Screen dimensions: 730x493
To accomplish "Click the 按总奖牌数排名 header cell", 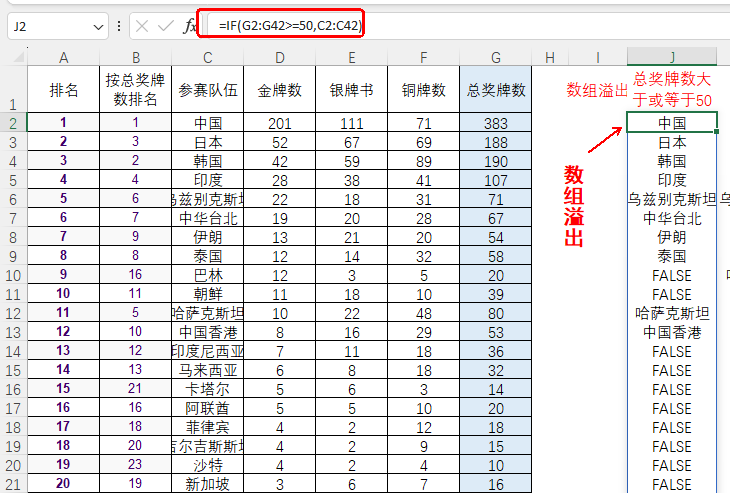I will point(135,89).
